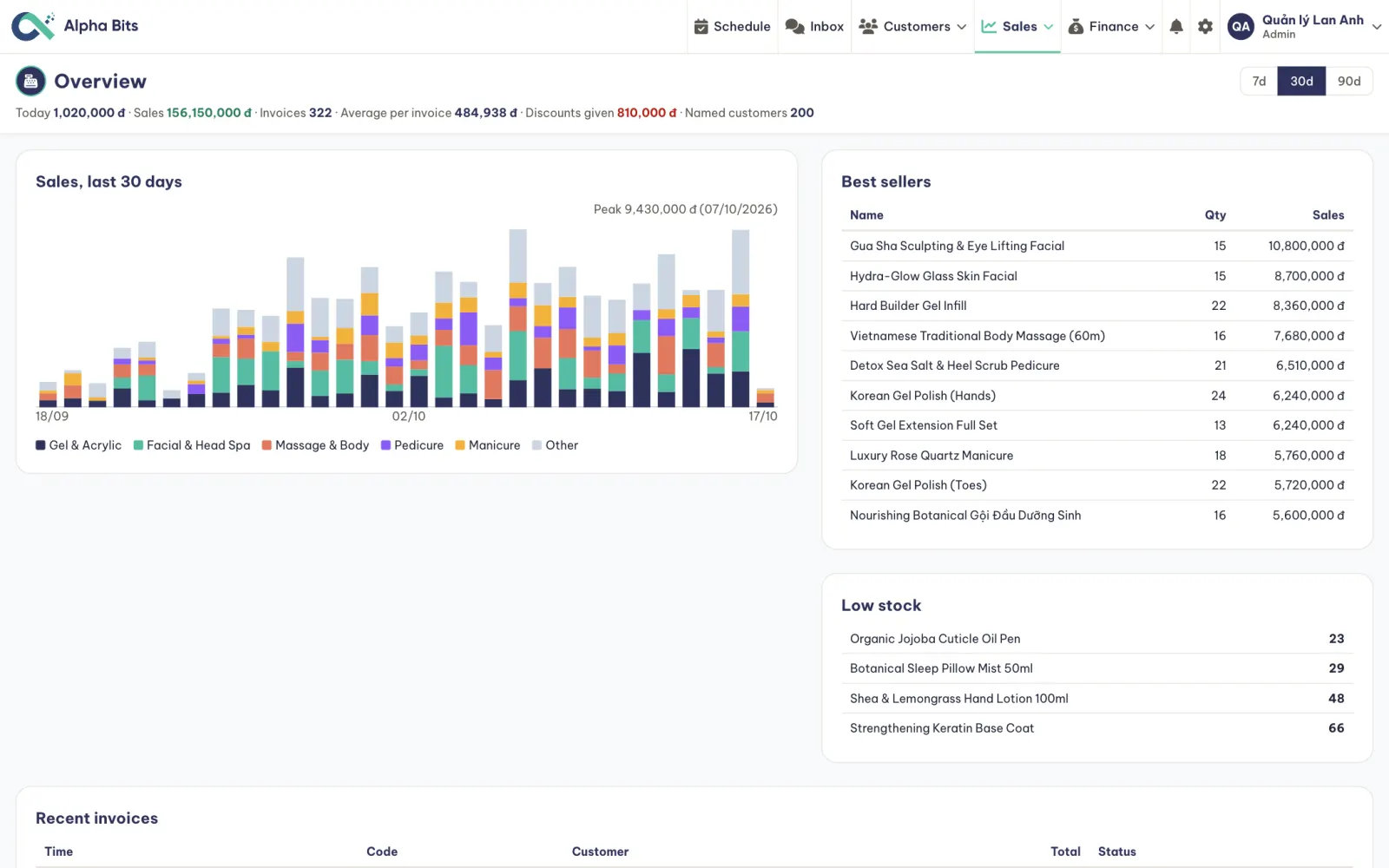
Task: Expand the Sales menu chevron
Action: pos(1049,27)
